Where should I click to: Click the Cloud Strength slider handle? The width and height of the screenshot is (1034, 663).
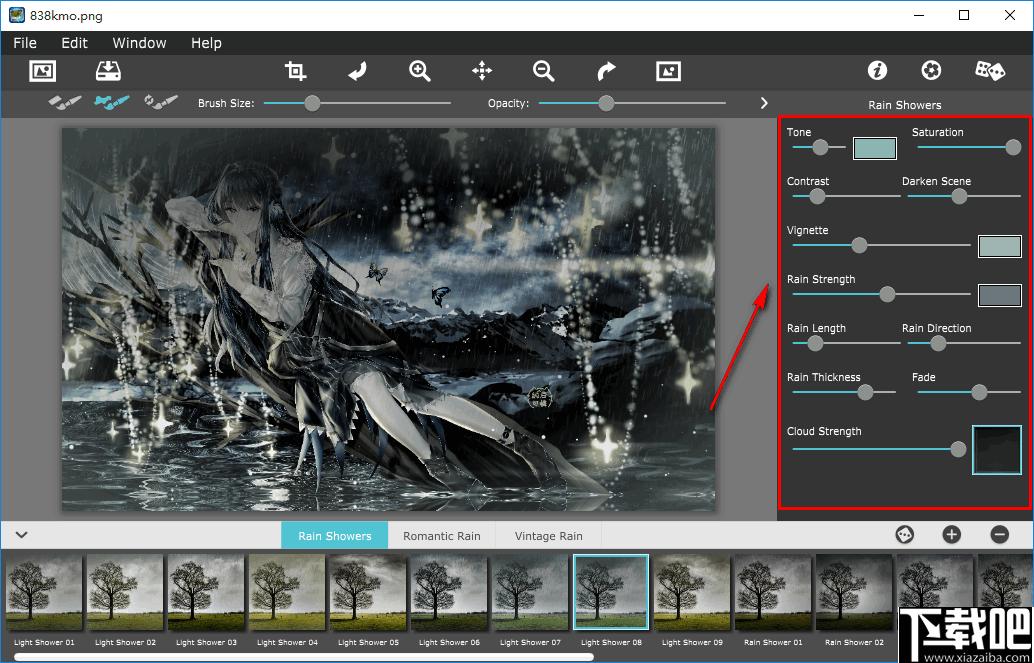click(x=959, y=449)
